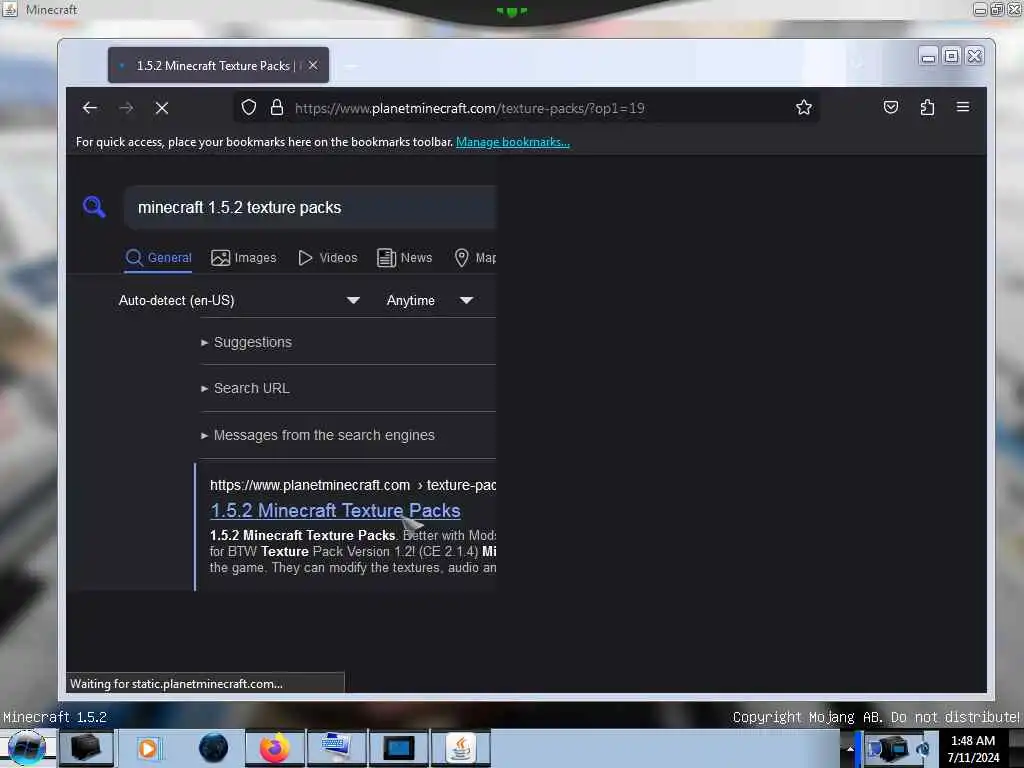The image size is (1024, 768).
Task: Click the Minecraft window title icon
Action: (10, 9)
